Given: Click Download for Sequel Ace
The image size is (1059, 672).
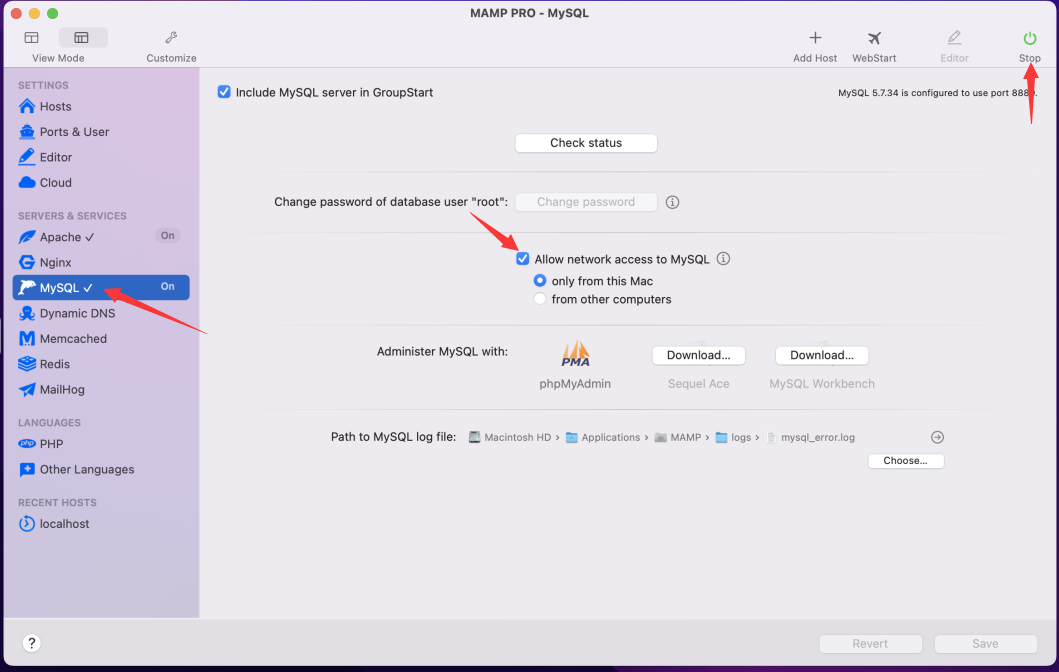Looking at the screenshot, I should [698, 355].
